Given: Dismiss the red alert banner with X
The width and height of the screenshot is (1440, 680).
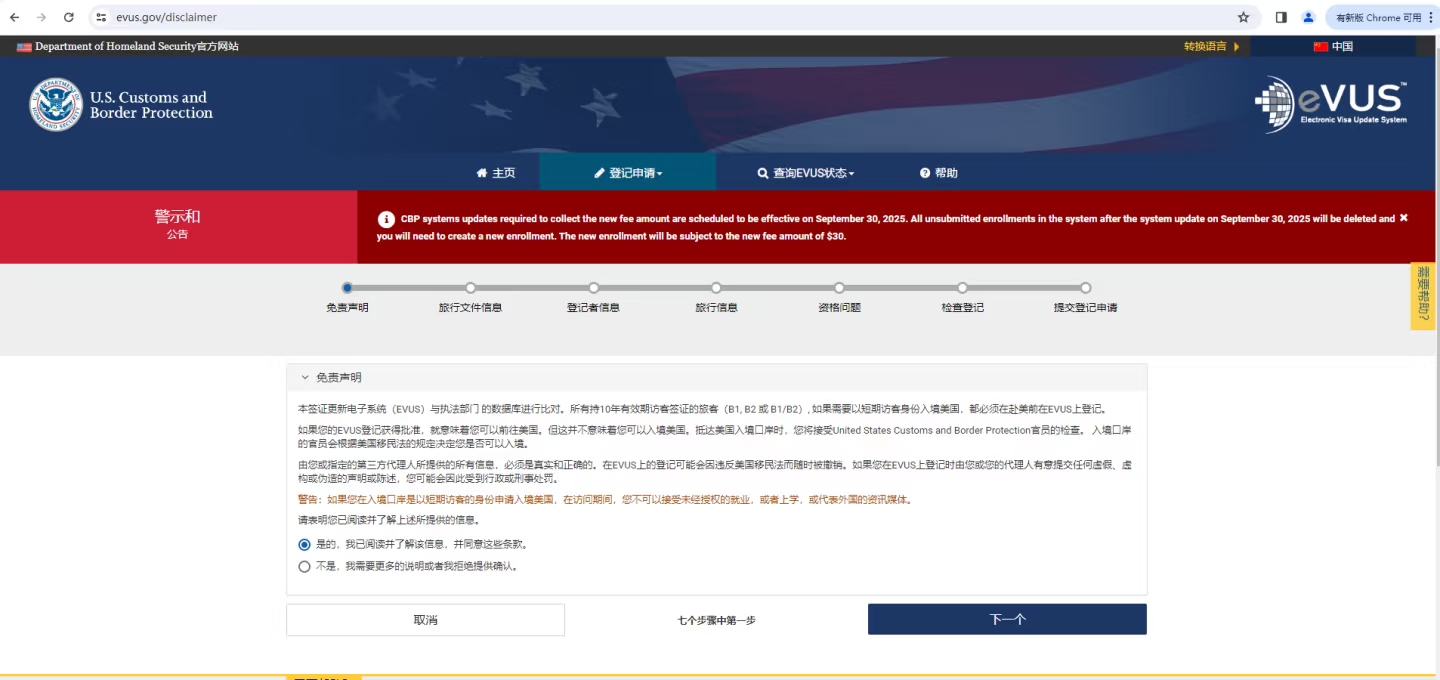Looking at the screenshot, I should pos(1403,217).
